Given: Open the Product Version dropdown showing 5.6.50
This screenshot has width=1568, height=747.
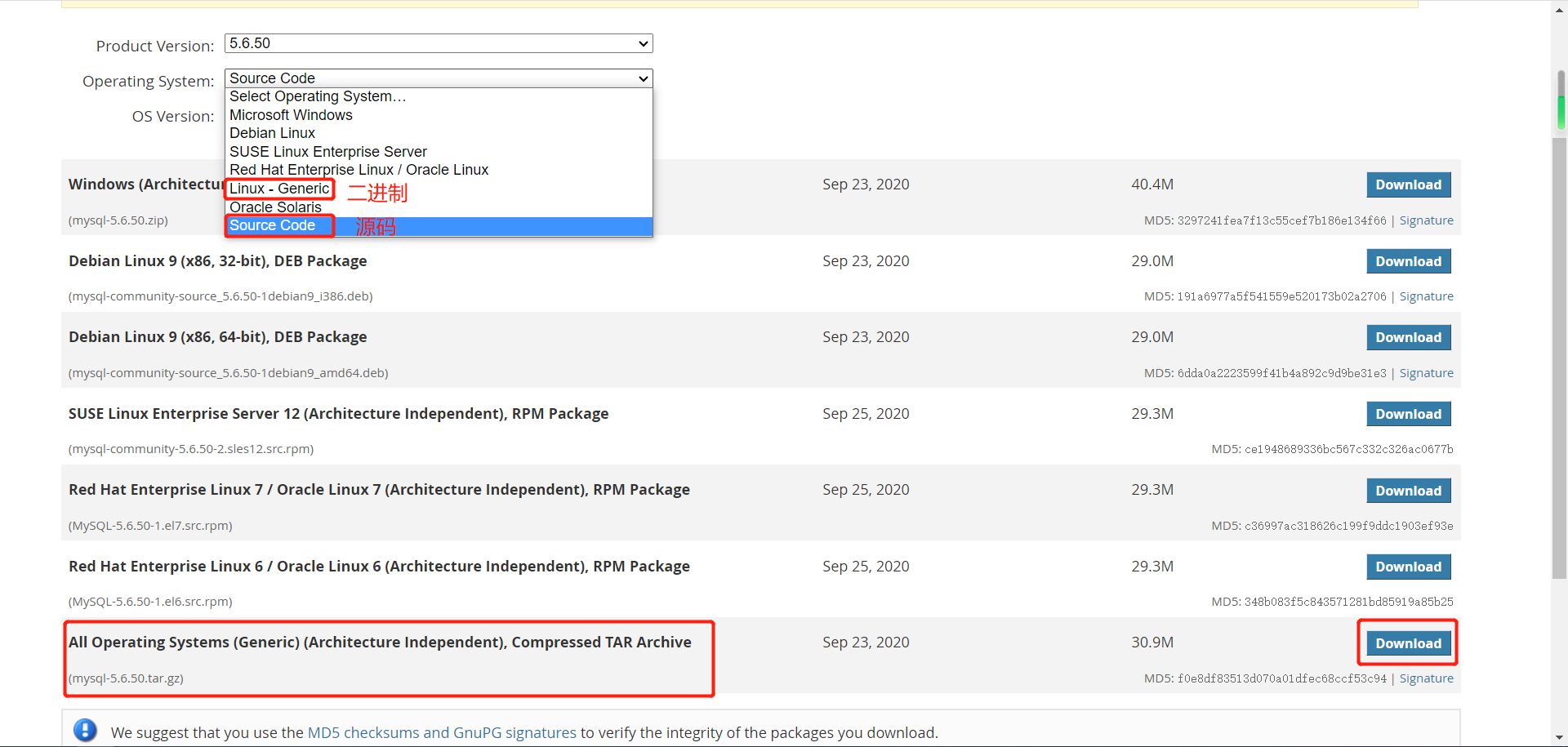Looking at the screenshot, I should 439,43.
